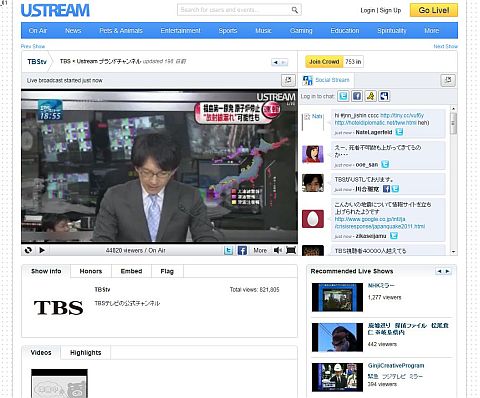Go to Next Show

point(445,46)
